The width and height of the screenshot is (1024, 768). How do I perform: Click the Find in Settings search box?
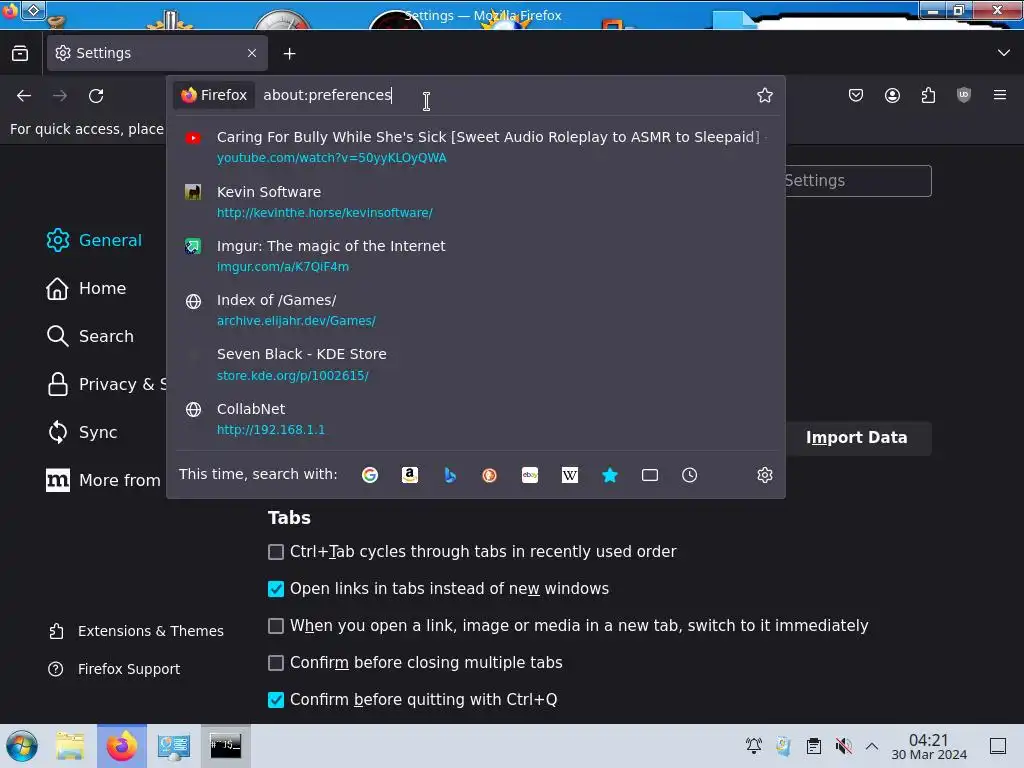click(858, 181)
